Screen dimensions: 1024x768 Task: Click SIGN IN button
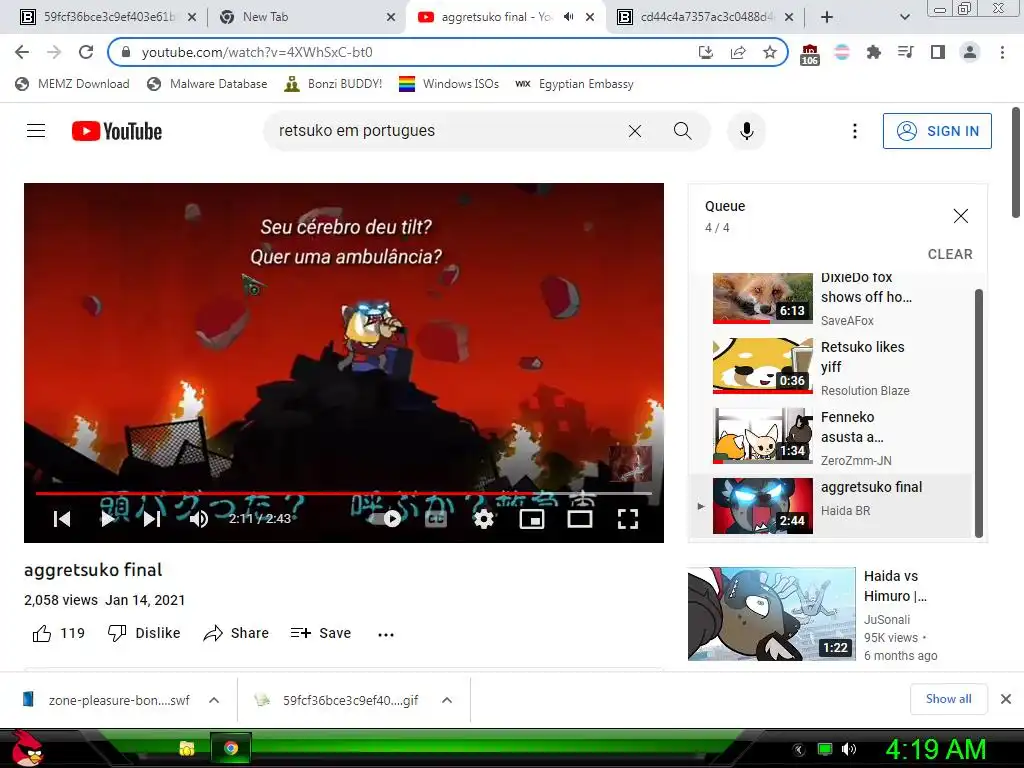936,131
